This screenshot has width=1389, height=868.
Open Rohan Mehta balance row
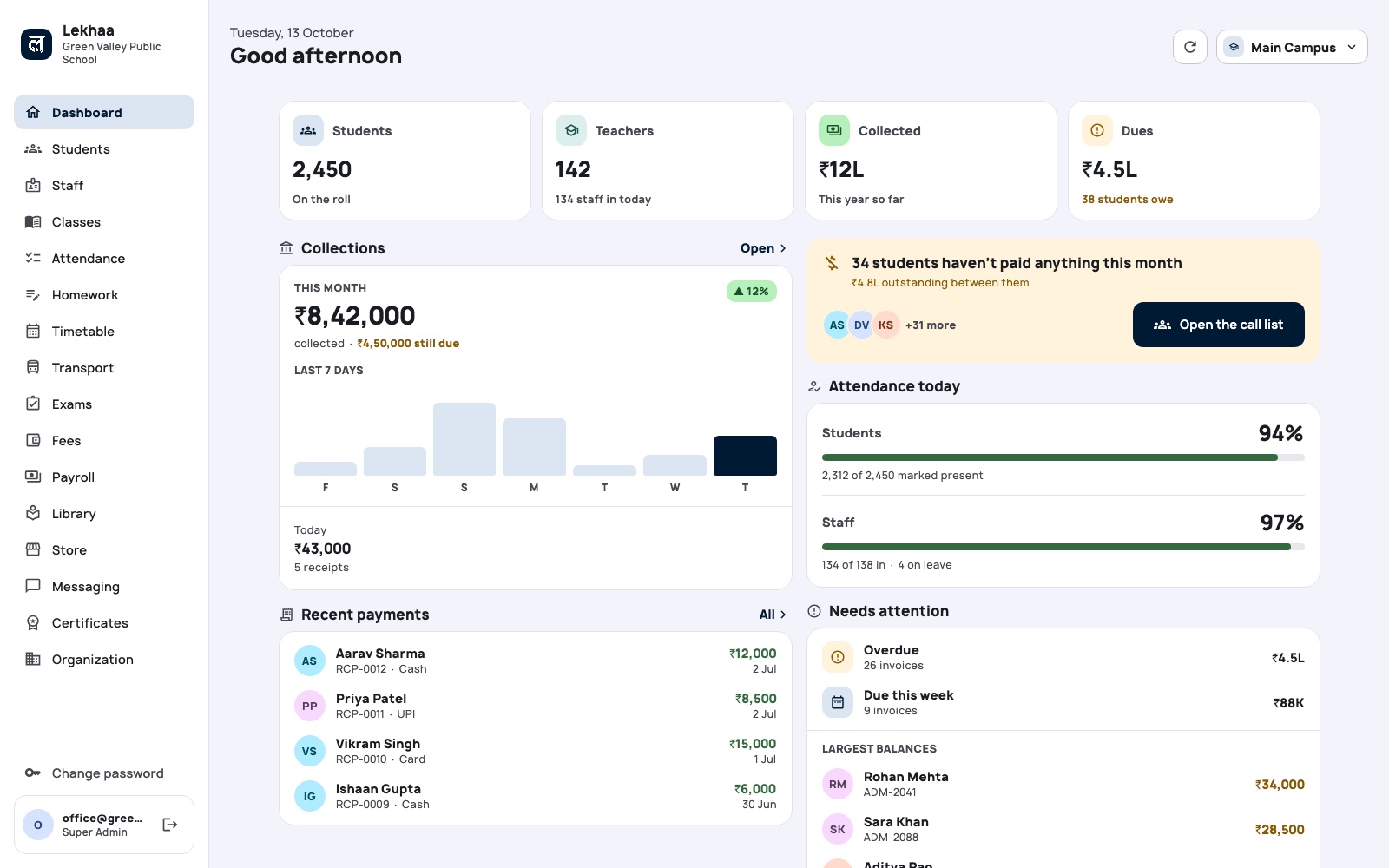(x=1063, y=784)
